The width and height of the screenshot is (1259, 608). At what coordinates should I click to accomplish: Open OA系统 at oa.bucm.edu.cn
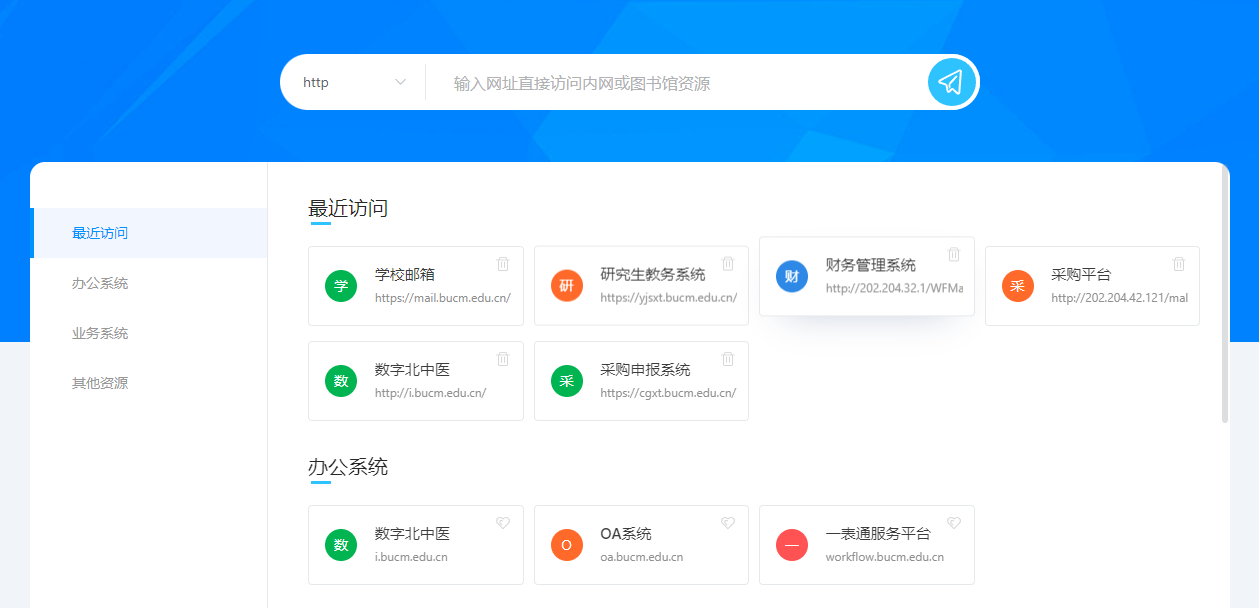[640, 545]
